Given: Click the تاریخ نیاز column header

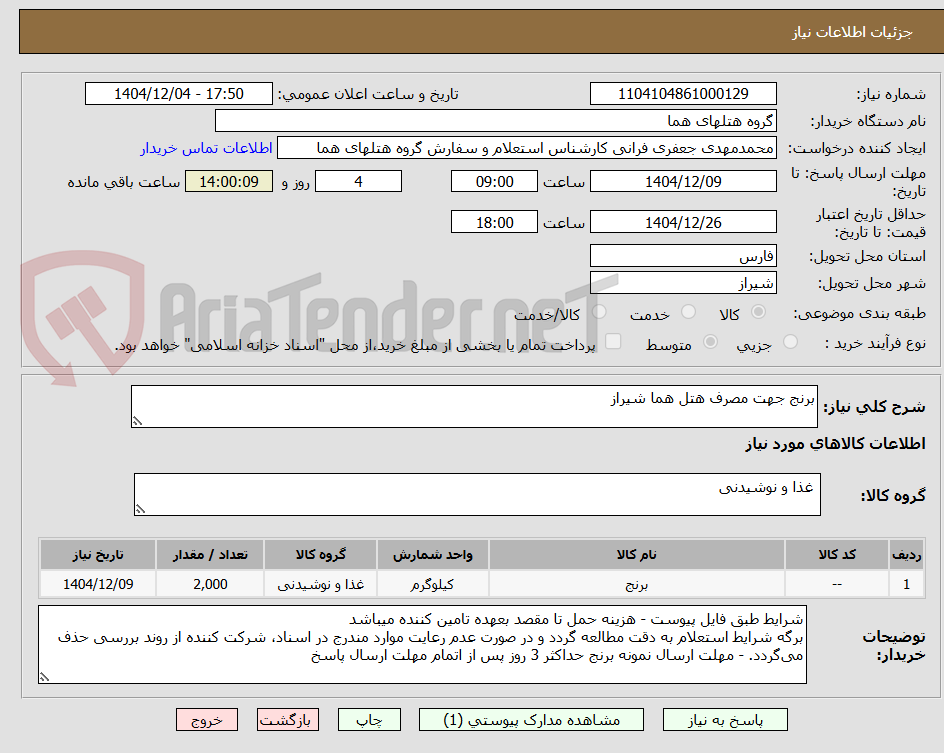Looking at the screenshot, I should pos(98,554).
